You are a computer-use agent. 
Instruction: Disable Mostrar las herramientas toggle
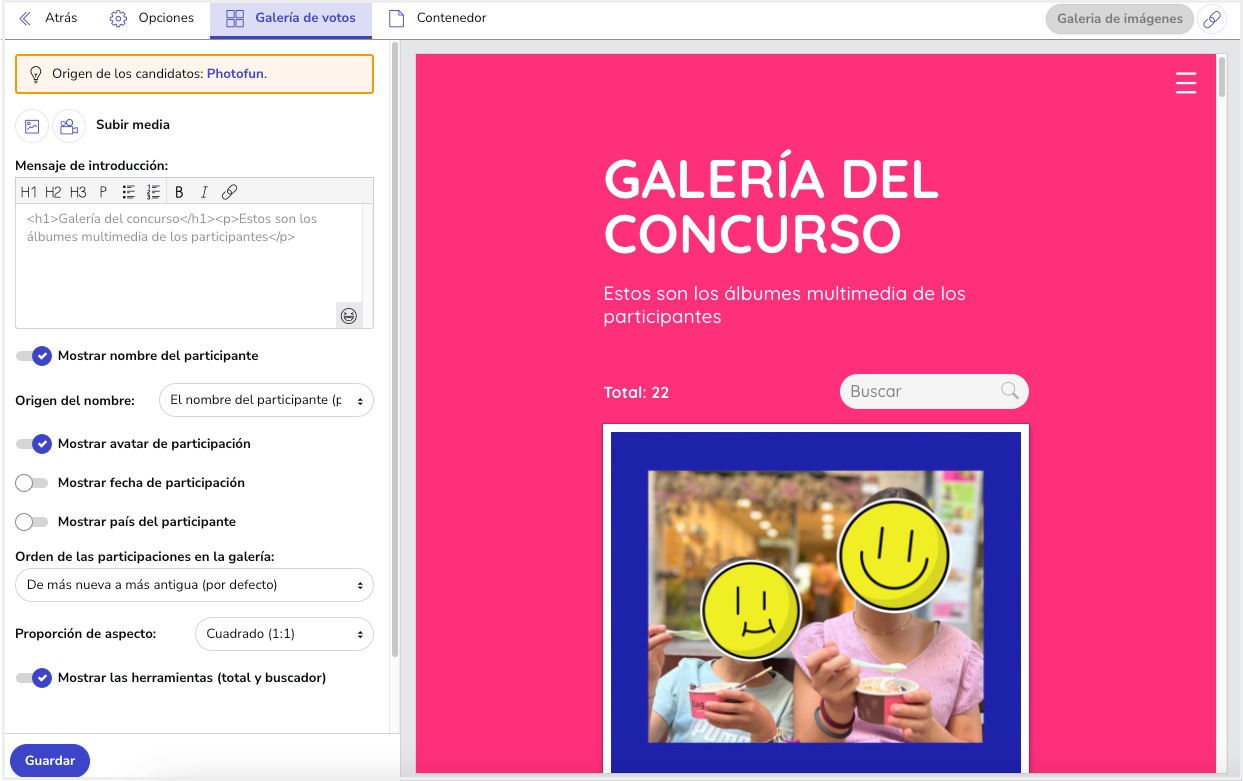(x=34, y=678)
